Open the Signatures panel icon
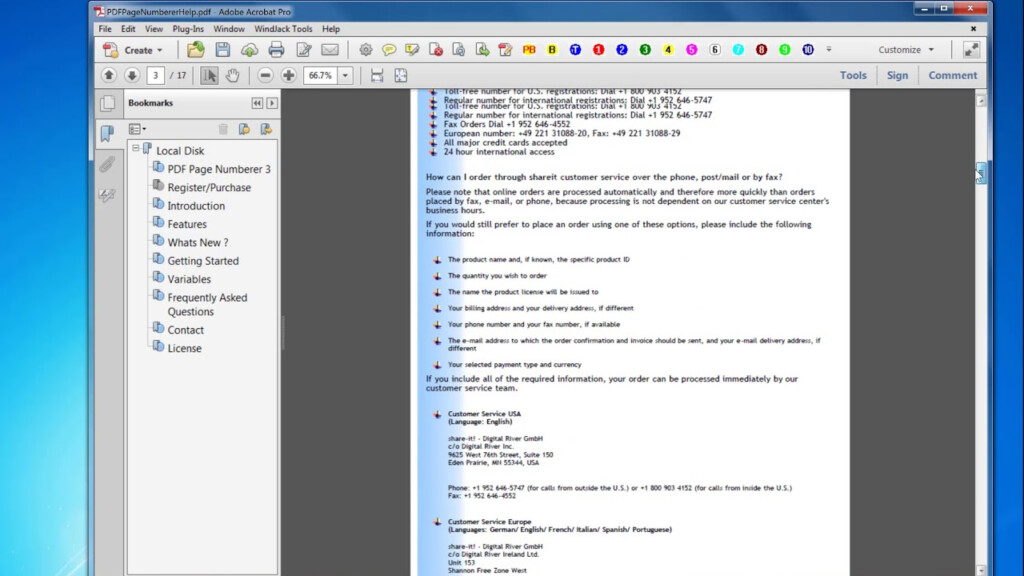This screenshot has width=1024, height=576. [x=108, y=195]
